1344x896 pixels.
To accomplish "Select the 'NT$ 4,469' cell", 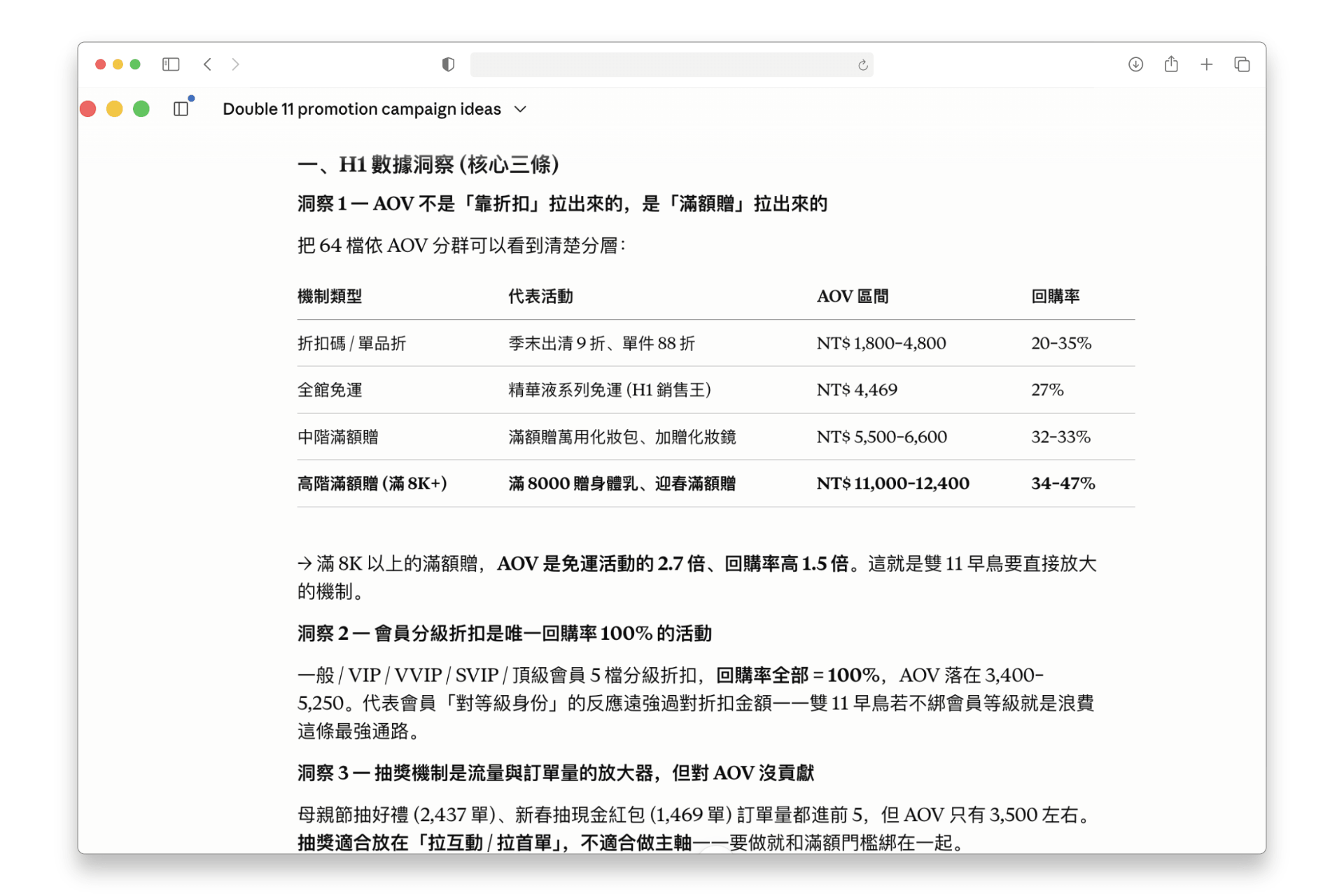I will (857, 390).
